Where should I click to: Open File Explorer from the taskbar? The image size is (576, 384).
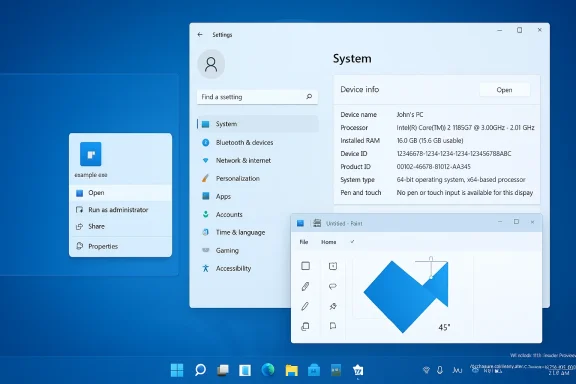point(291,370)
